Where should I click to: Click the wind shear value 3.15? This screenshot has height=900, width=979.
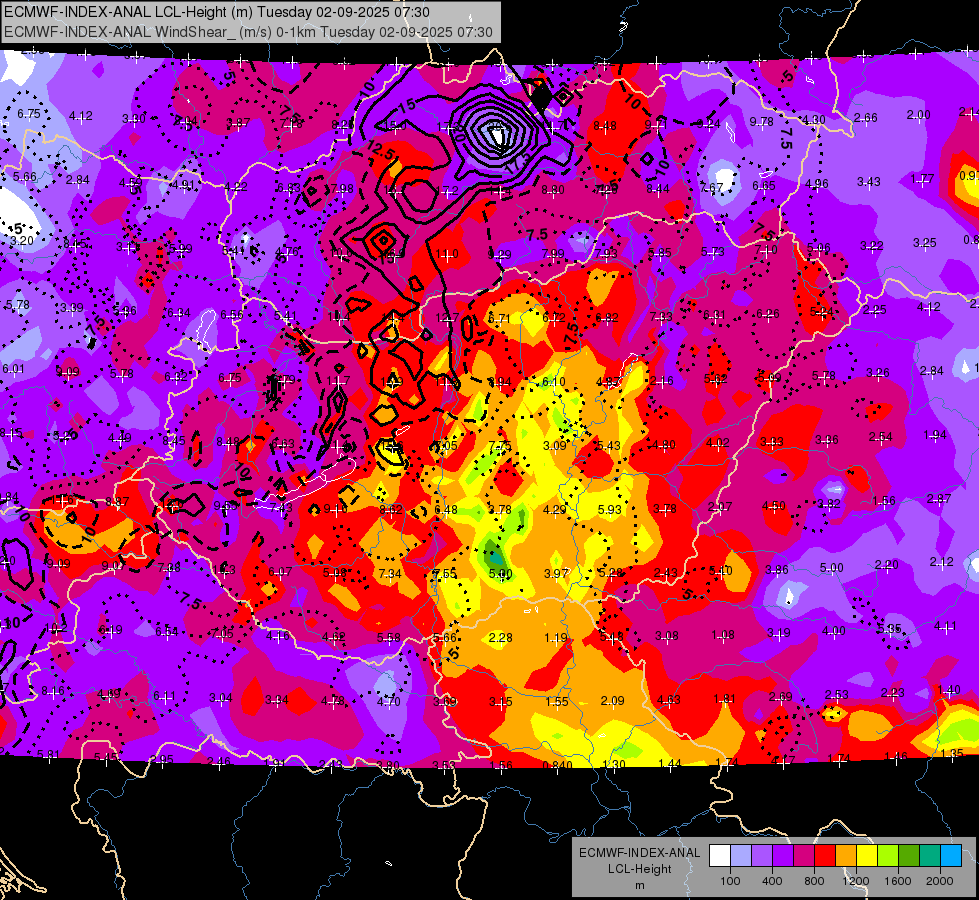501,702
